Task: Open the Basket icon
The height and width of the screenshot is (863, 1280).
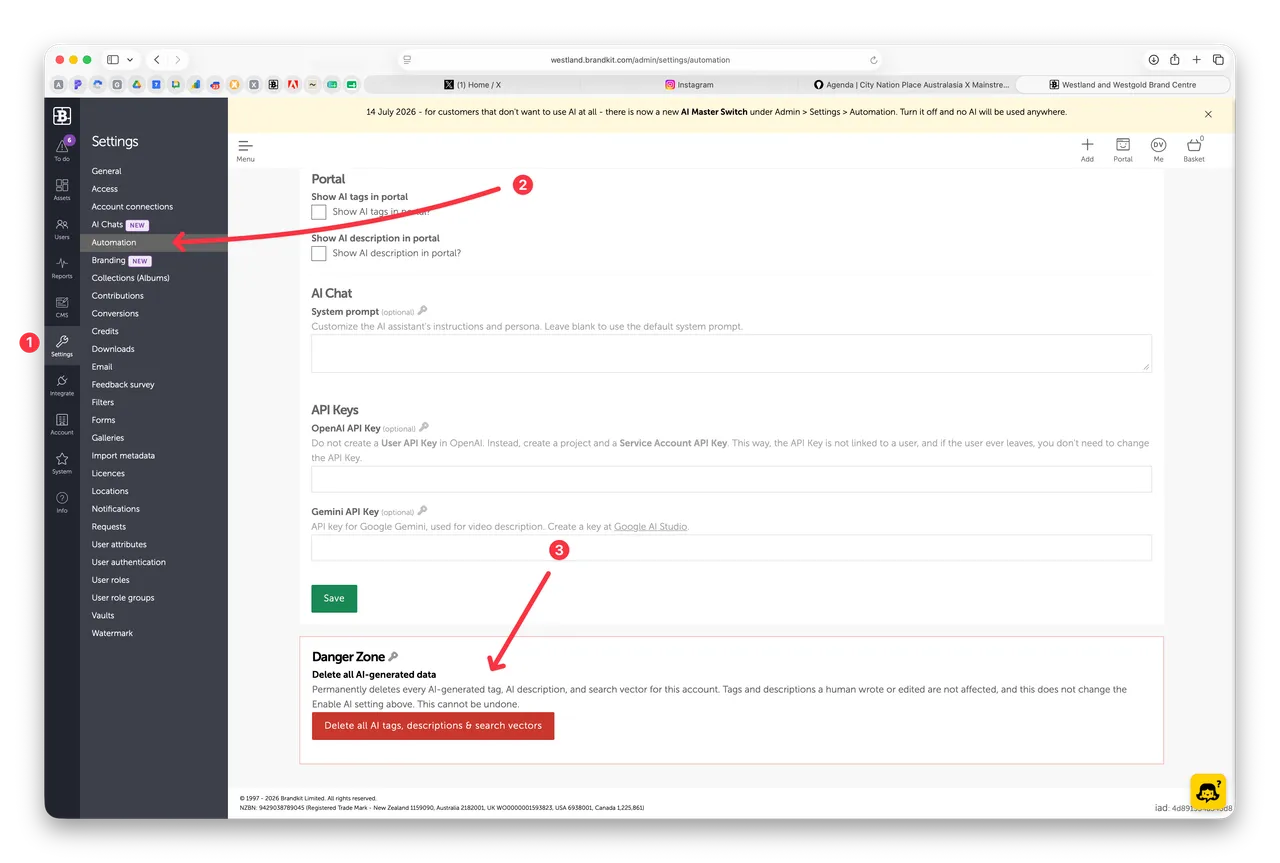Action: click(x=1194, y=150)
